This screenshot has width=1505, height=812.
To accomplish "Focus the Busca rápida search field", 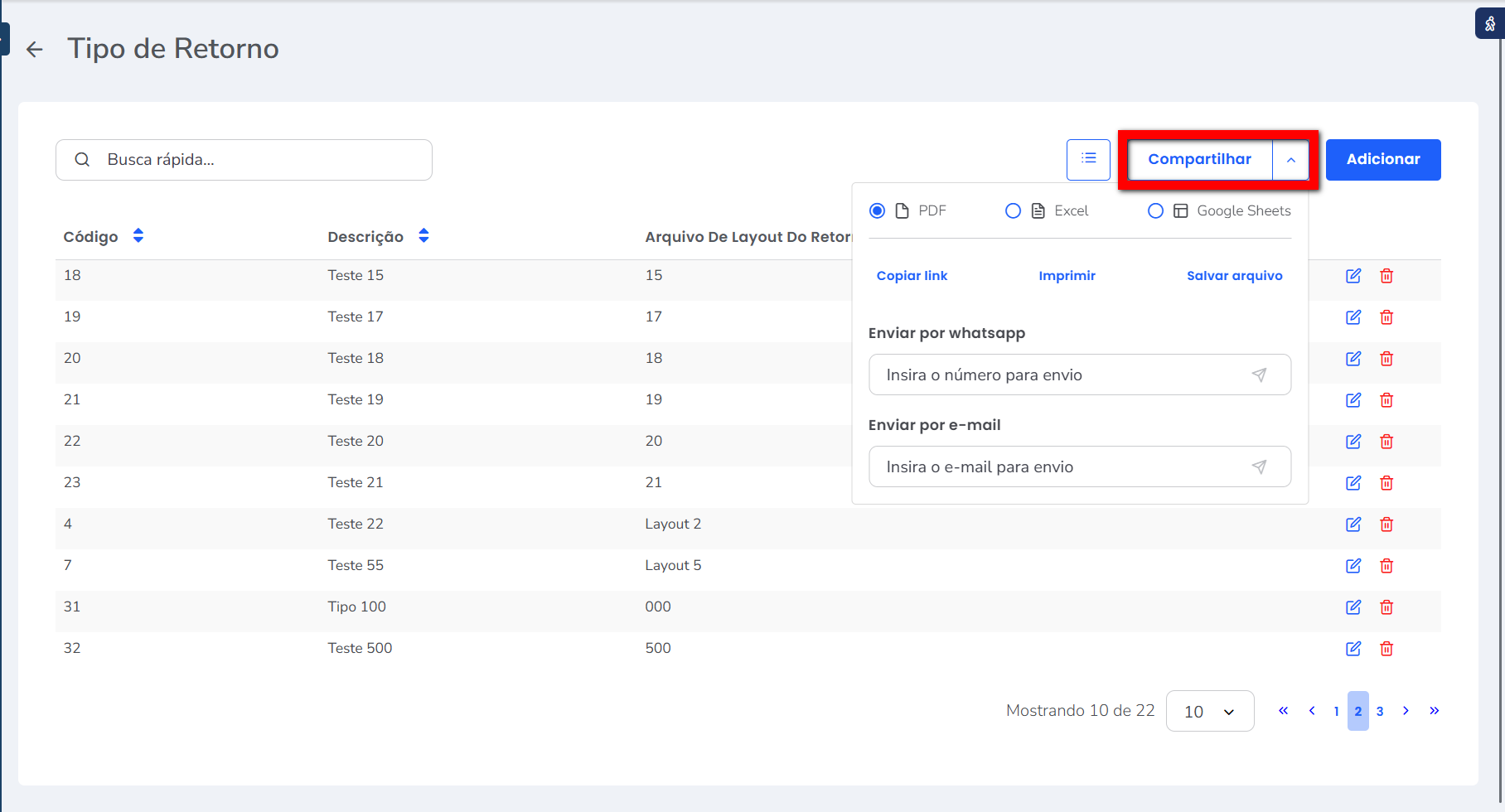I will 244,160.
